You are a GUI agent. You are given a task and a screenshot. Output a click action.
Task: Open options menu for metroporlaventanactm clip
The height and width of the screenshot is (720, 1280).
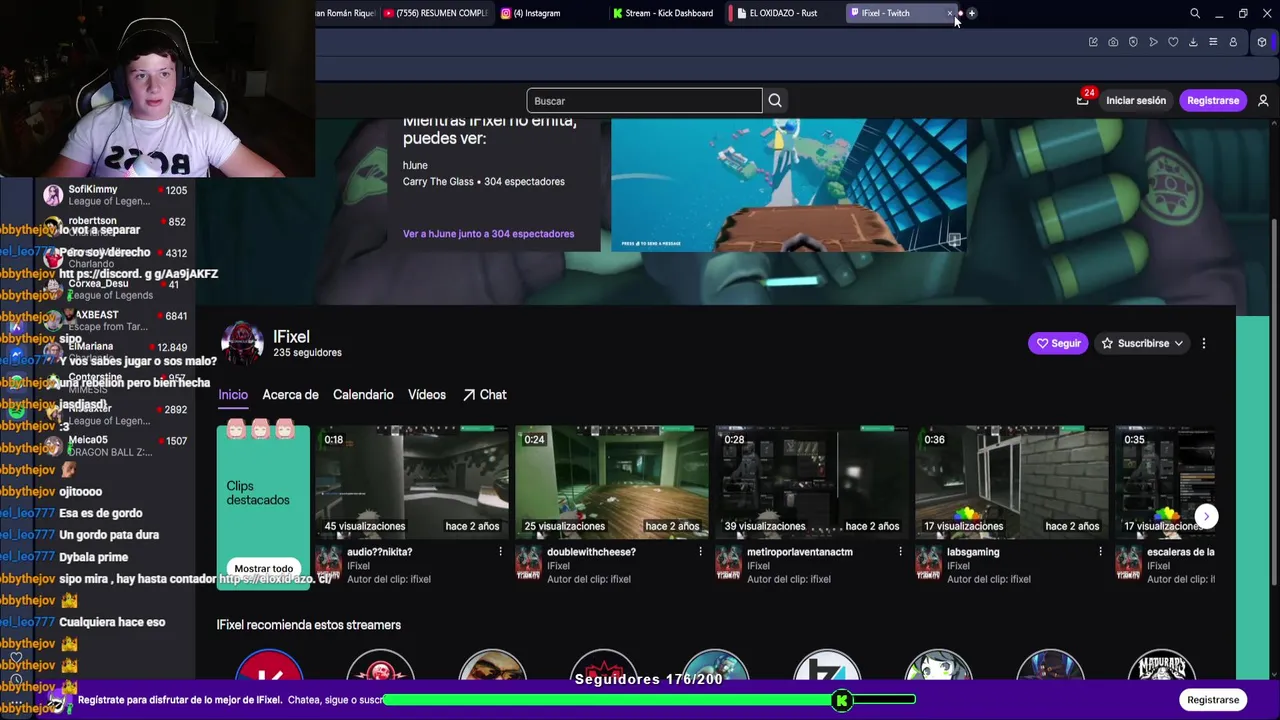(900, 552)
